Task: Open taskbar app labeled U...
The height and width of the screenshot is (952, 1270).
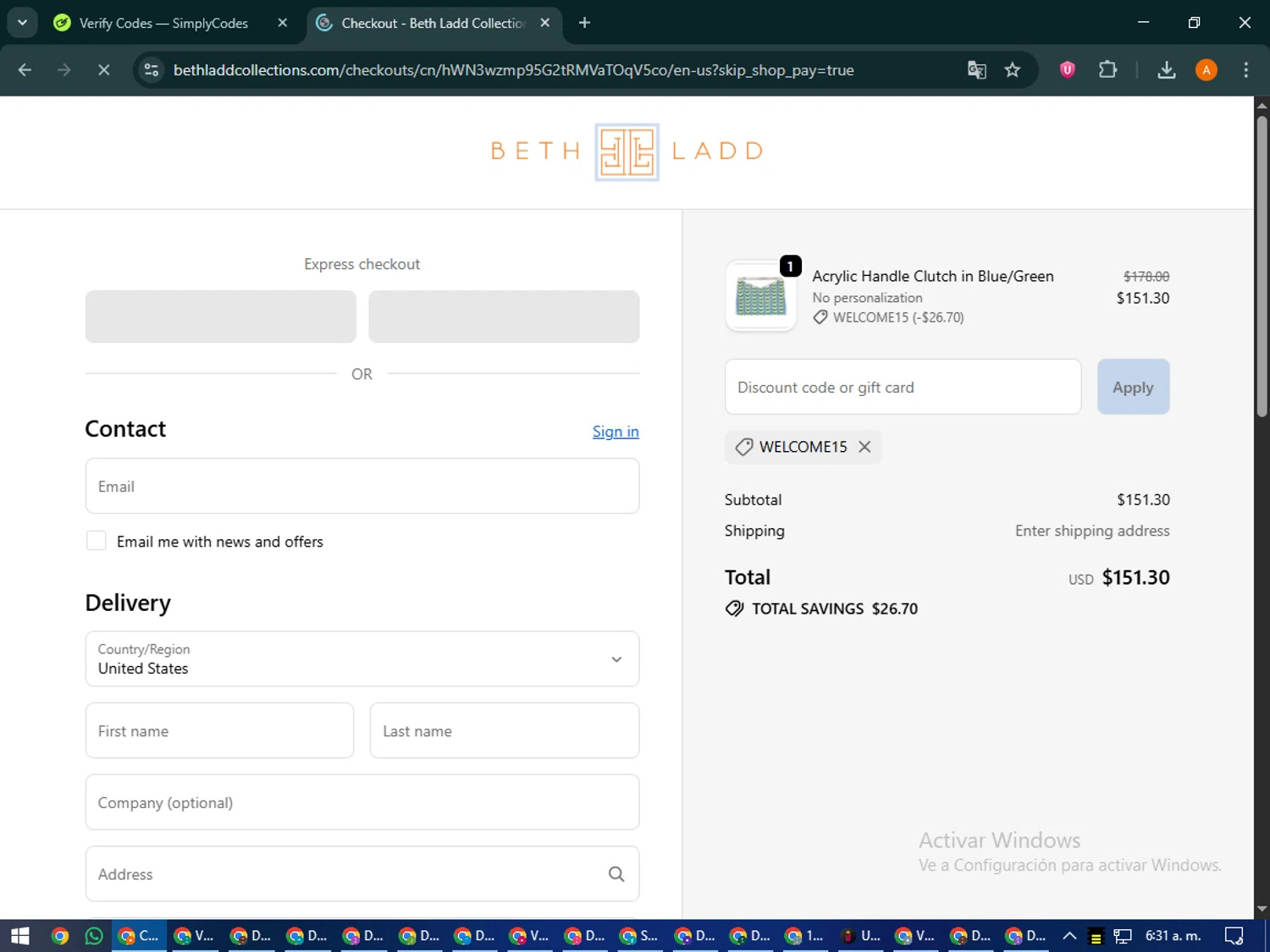Action: [x=860, y=936]
